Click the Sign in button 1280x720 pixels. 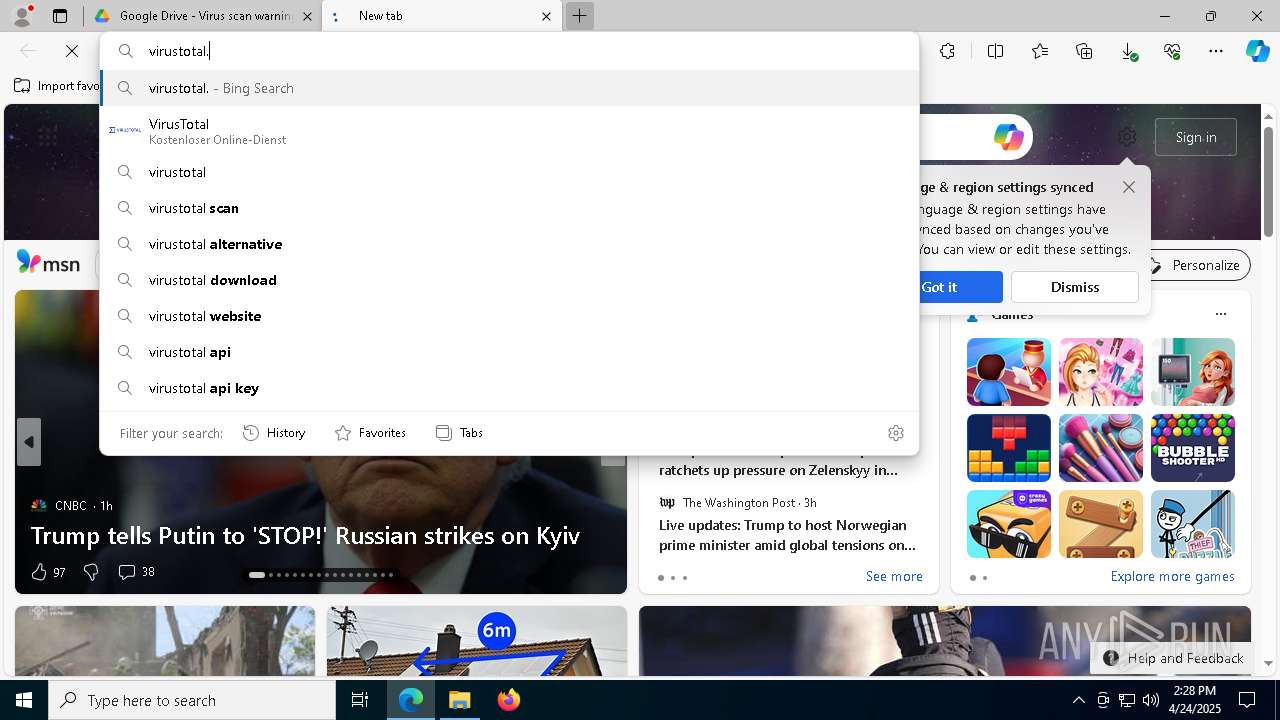coord(1196,137)
